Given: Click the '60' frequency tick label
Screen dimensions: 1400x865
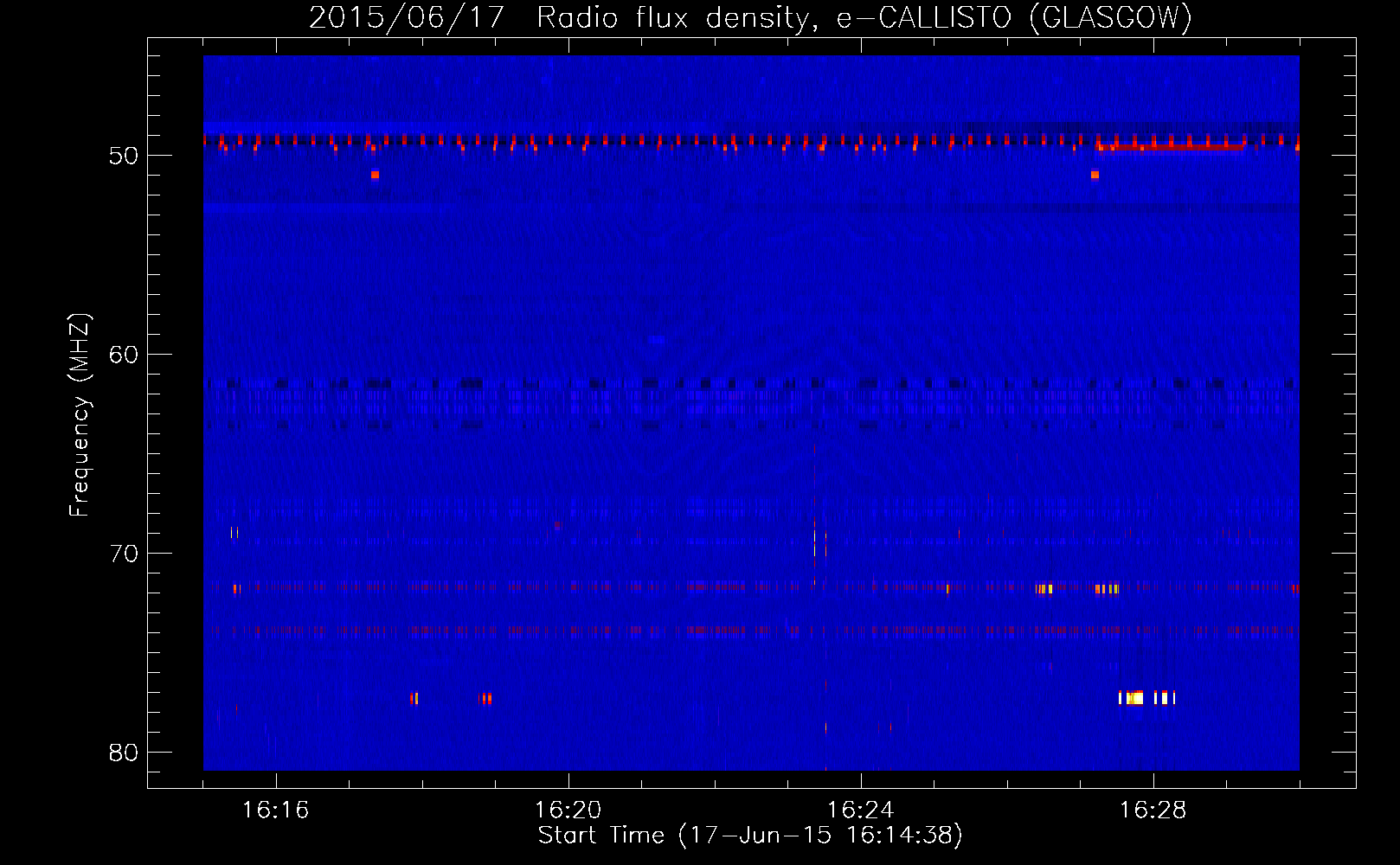Looking at the screenshot, I should coord(124,355).
